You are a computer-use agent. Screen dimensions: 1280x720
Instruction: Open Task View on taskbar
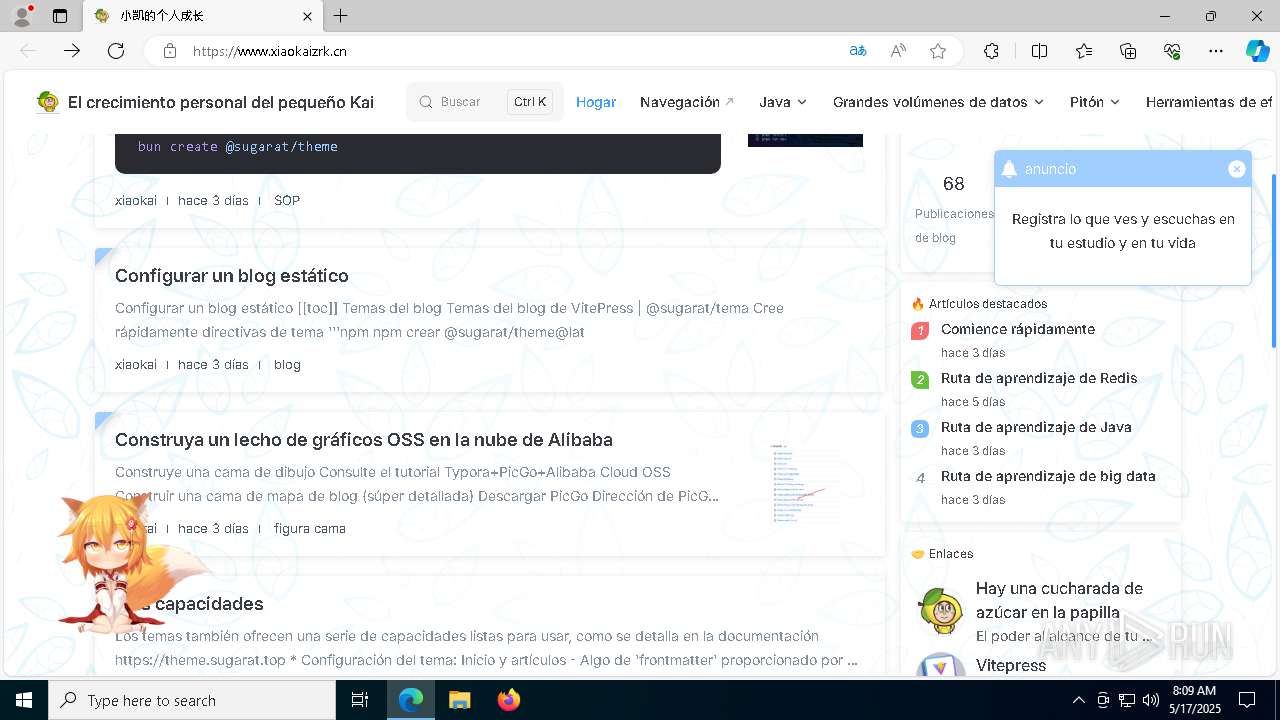(360, 700)
